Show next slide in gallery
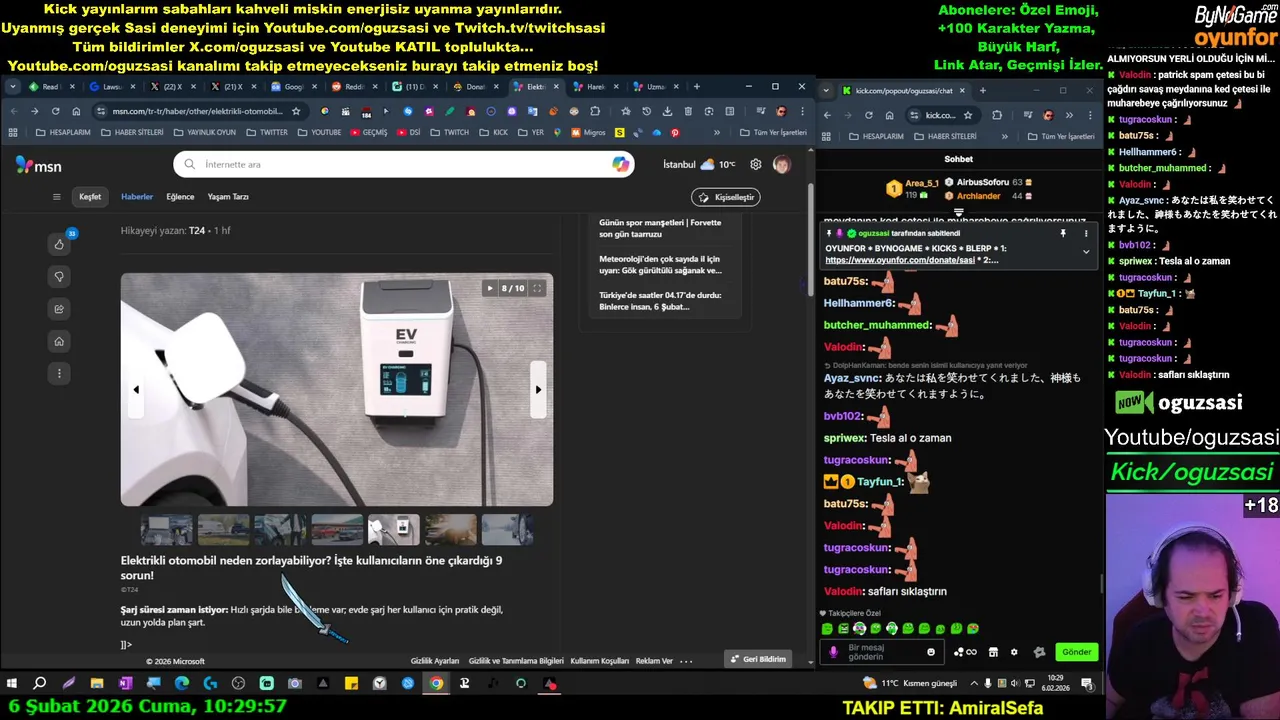 (x=538, y=390)
